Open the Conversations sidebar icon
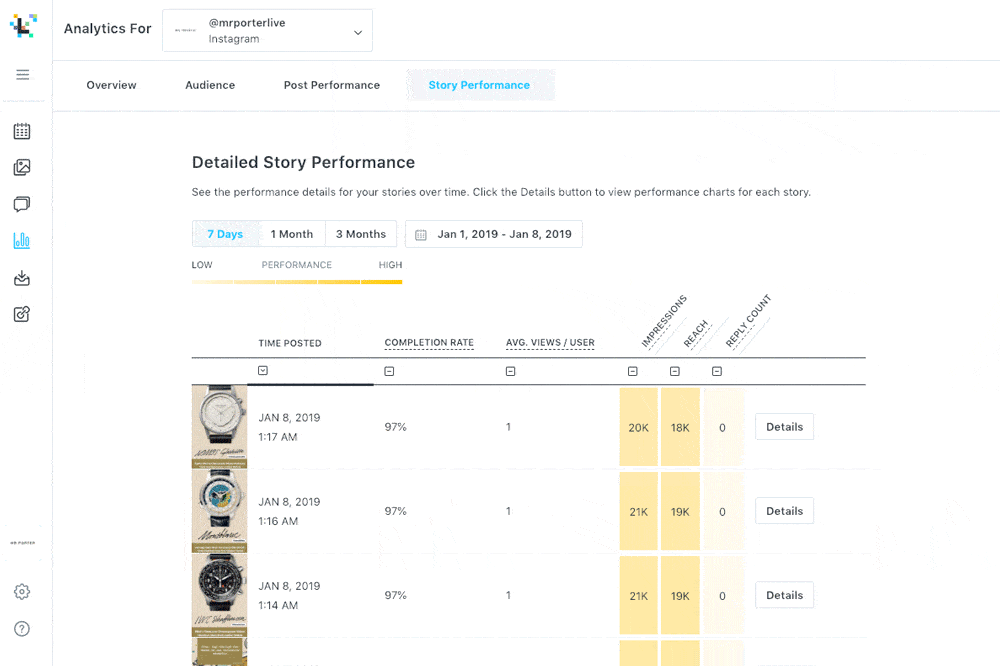The image size is (1000, 666). tap(22, 204)
